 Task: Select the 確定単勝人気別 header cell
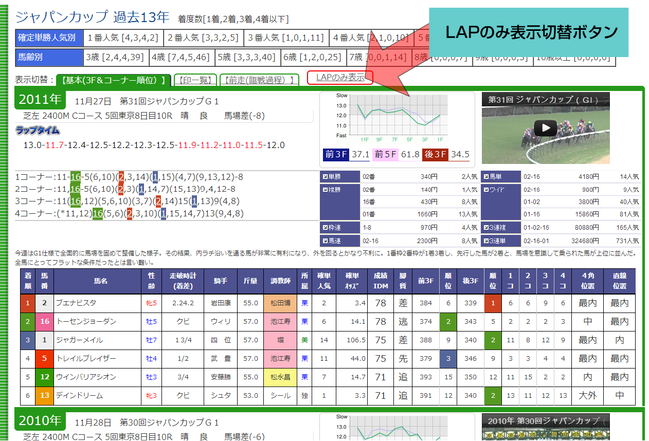[48, 38]
